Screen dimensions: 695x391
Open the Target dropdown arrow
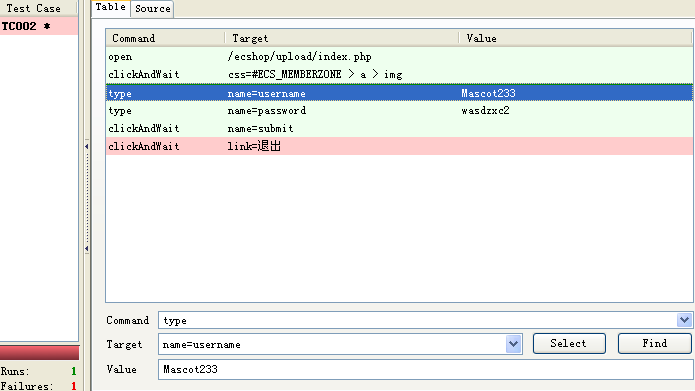click(513, 344)
